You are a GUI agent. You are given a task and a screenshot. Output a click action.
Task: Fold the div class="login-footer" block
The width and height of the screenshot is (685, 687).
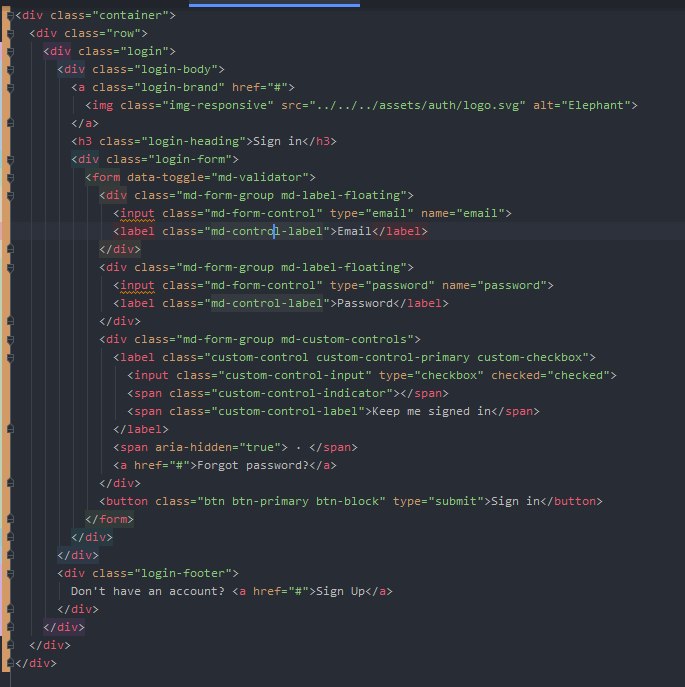click(11, 574)
